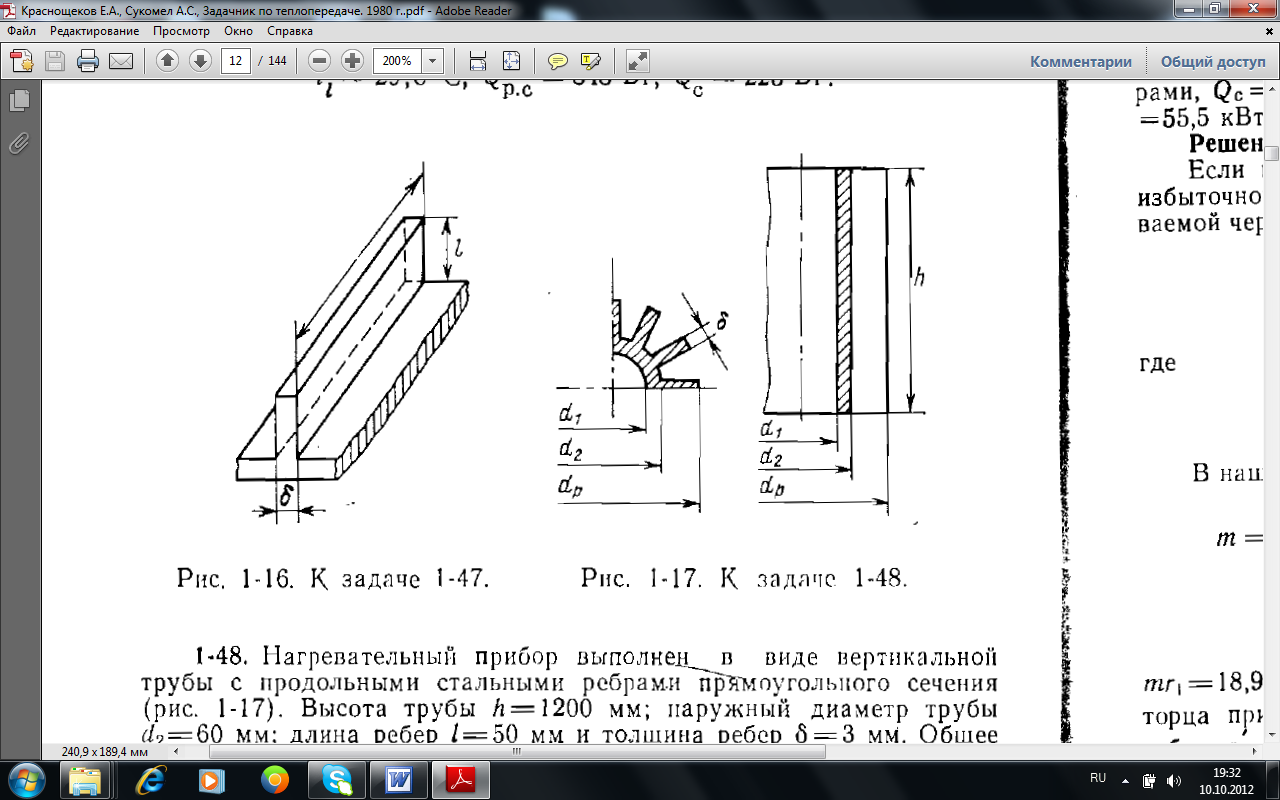This screenshot has height=800, width=1280.
Task: Click the scroll-up arrow of vertical scrollbar
Action: pyautogui.click(x=1271, y=89)
